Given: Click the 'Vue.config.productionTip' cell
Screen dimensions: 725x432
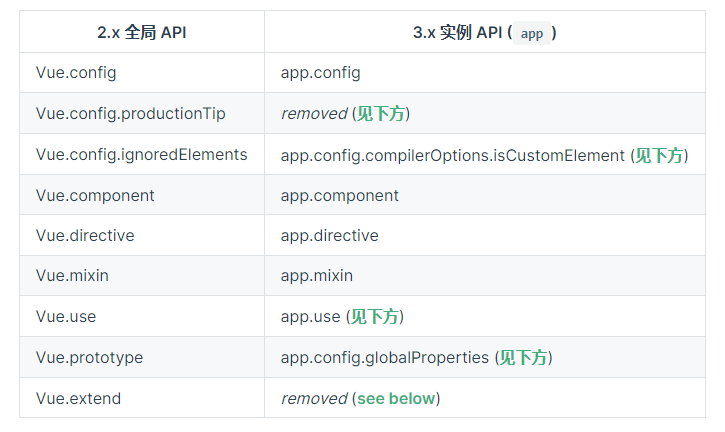Looking at the screenshot, I should tap(142, 113).
